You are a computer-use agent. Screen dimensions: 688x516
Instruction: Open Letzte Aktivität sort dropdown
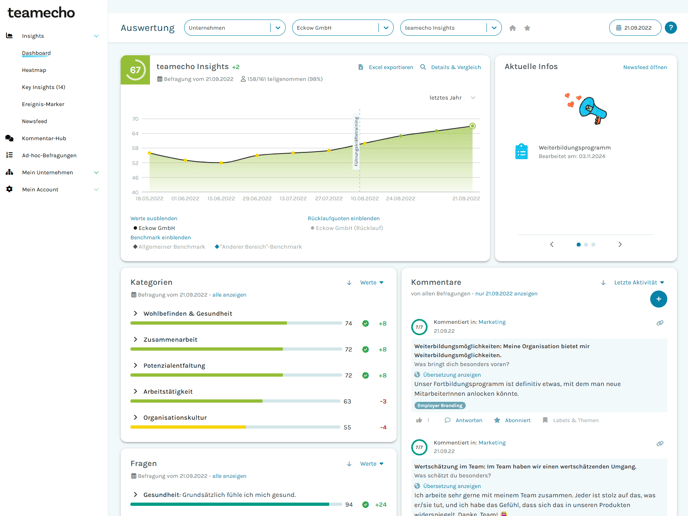click(639, 283)
